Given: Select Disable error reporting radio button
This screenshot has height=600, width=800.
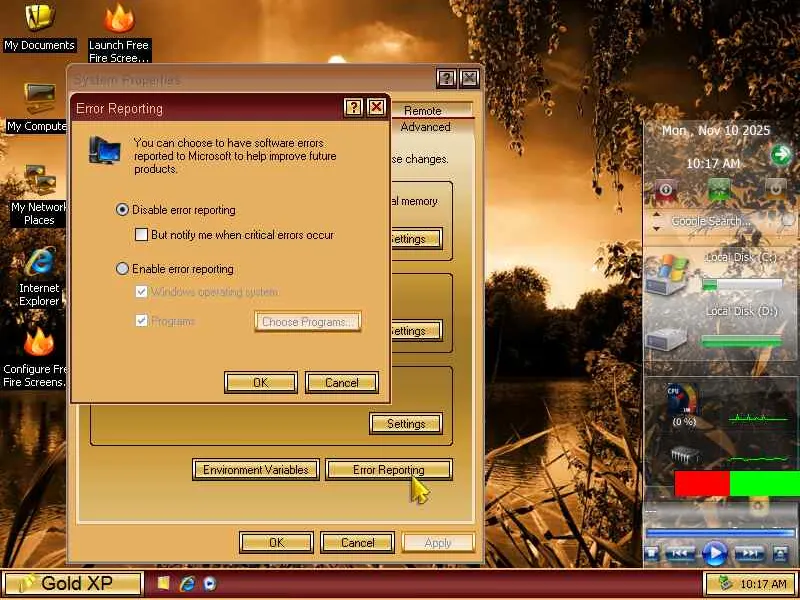Looking at the screenshot, I should point(122,209).
